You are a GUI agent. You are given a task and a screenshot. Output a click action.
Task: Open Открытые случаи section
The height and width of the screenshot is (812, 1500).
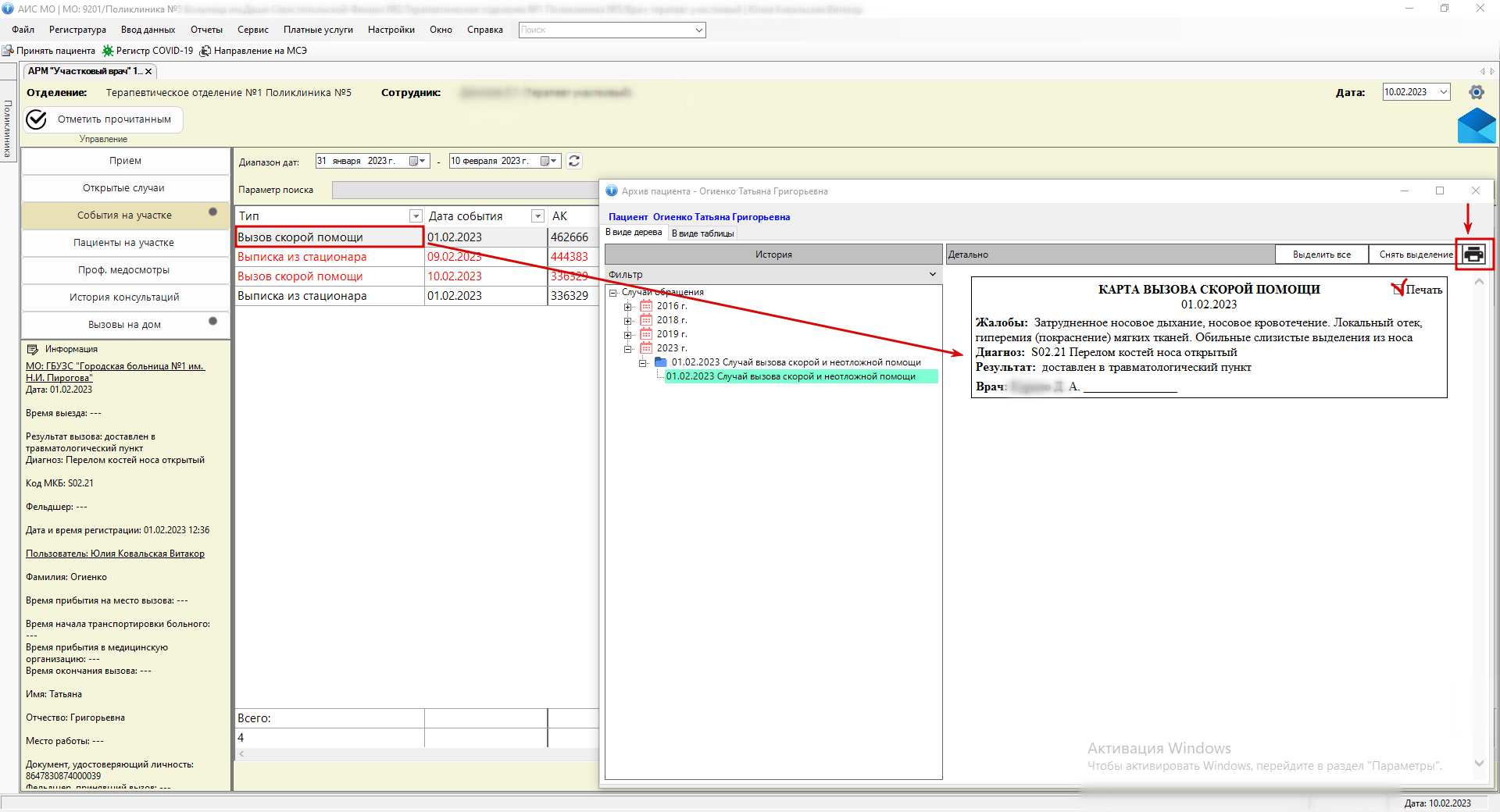[x=125, y=188]
